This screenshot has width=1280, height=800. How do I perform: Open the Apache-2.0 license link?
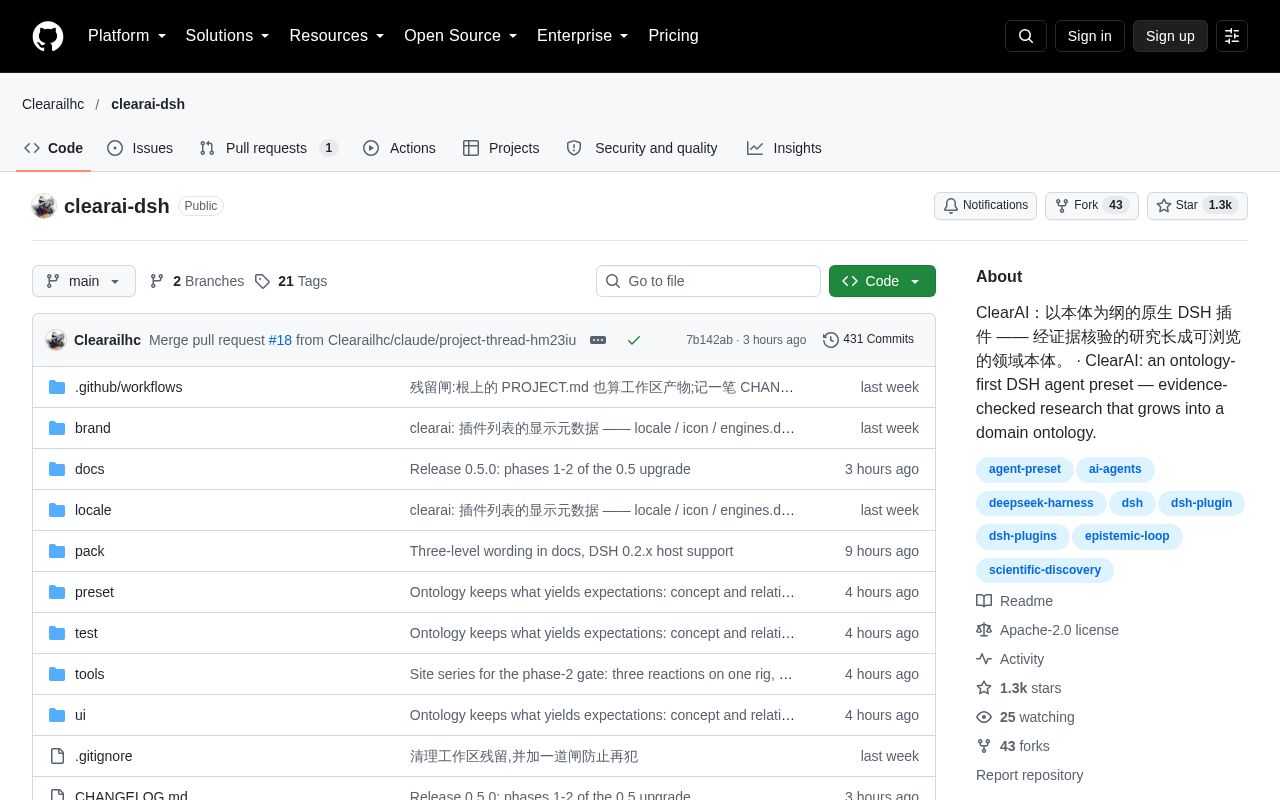click(1047, 630)
